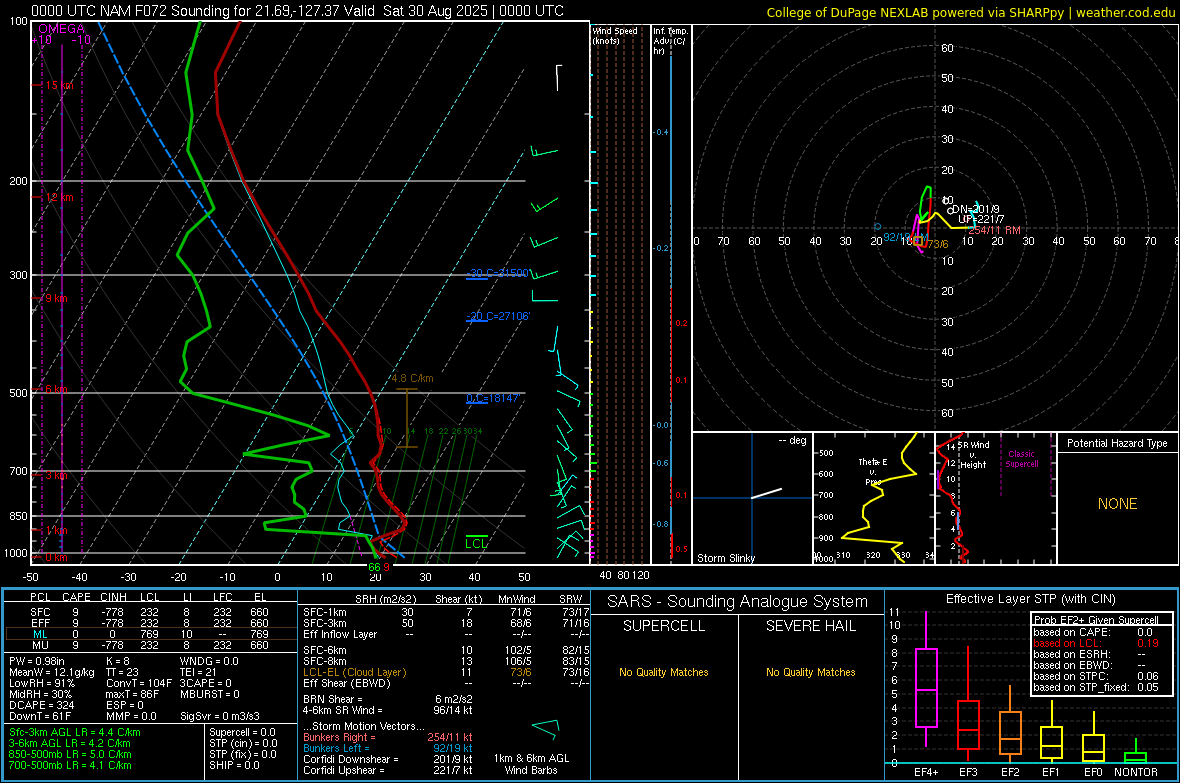Click the MeanW = 12.1g/kg value
Viewport: 1180px width, 783px height.
pyautogui.click(x=52, y=672)
